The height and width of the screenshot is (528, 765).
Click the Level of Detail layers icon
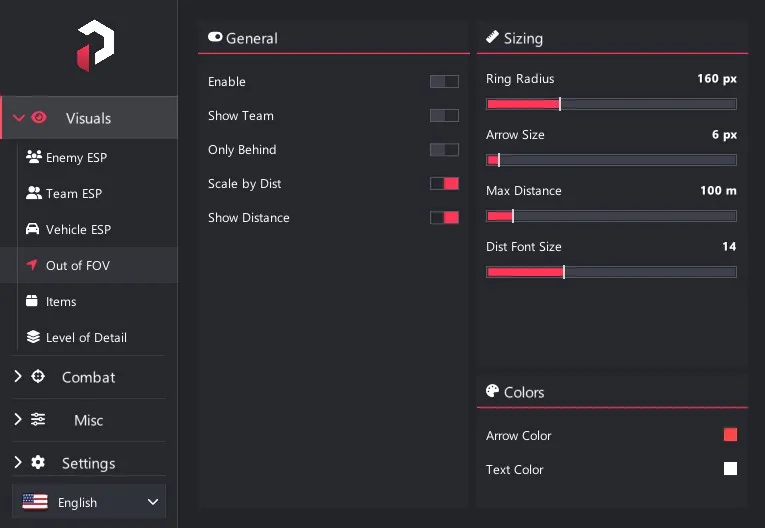[x=33, y=337]
